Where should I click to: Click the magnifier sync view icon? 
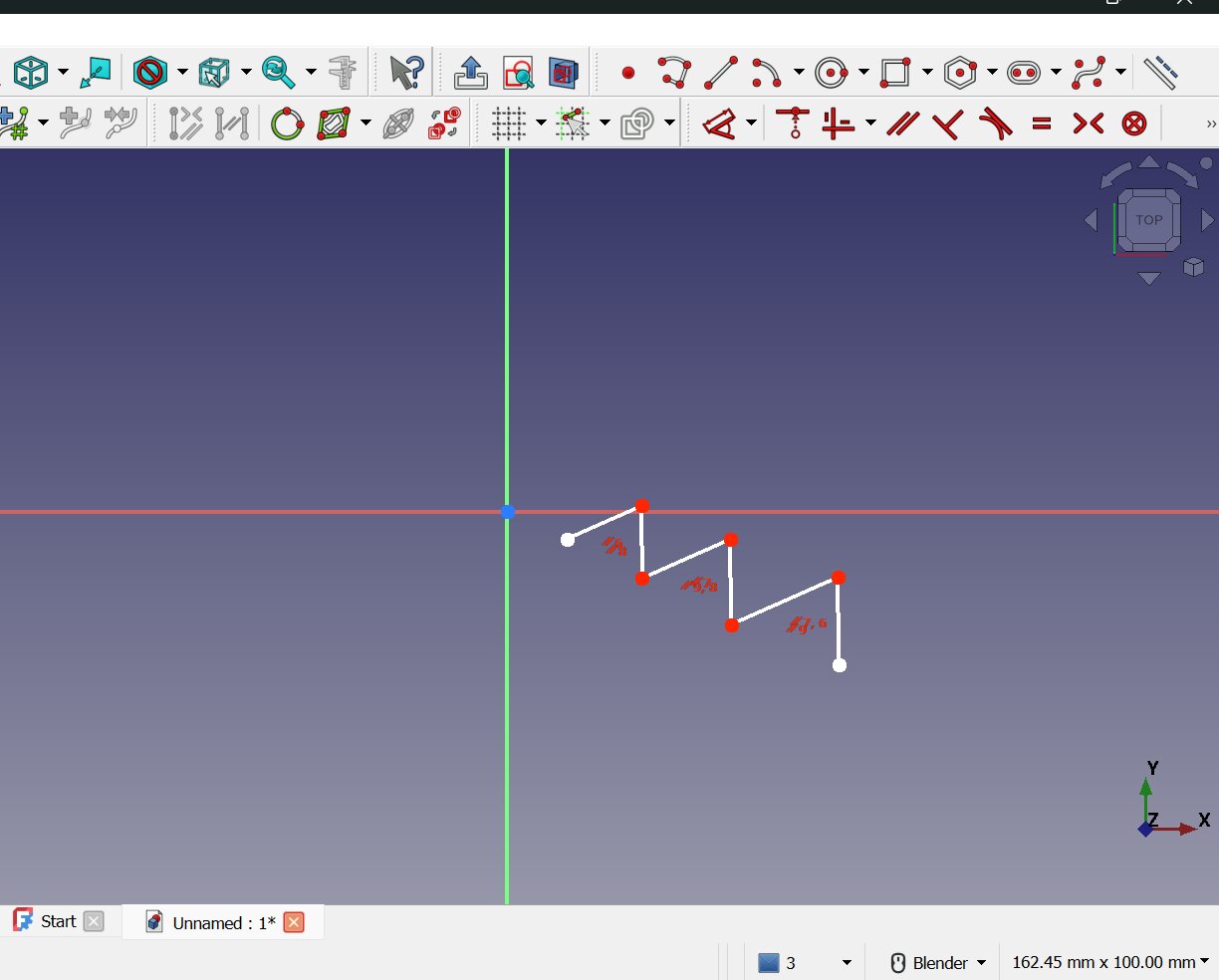coord(278,73)
